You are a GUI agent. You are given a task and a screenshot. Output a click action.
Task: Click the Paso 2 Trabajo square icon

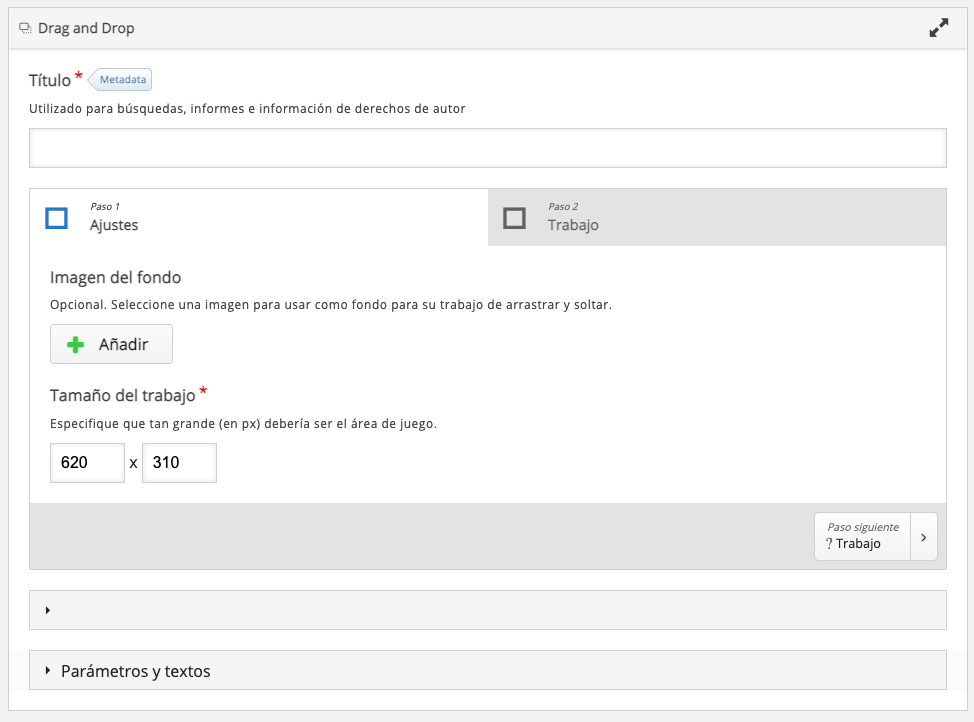coord(514,218)
